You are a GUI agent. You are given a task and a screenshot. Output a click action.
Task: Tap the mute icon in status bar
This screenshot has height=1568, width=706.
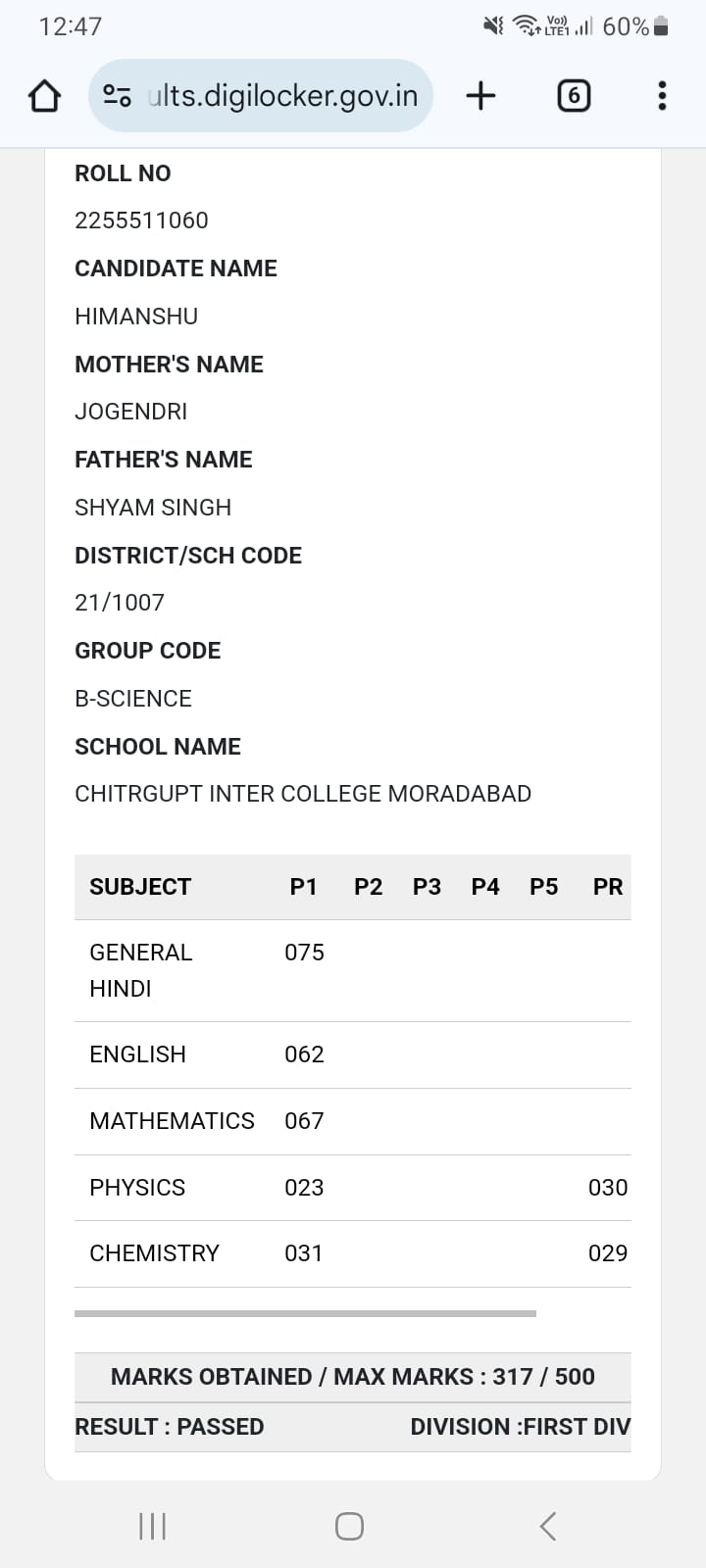(493, 26)
